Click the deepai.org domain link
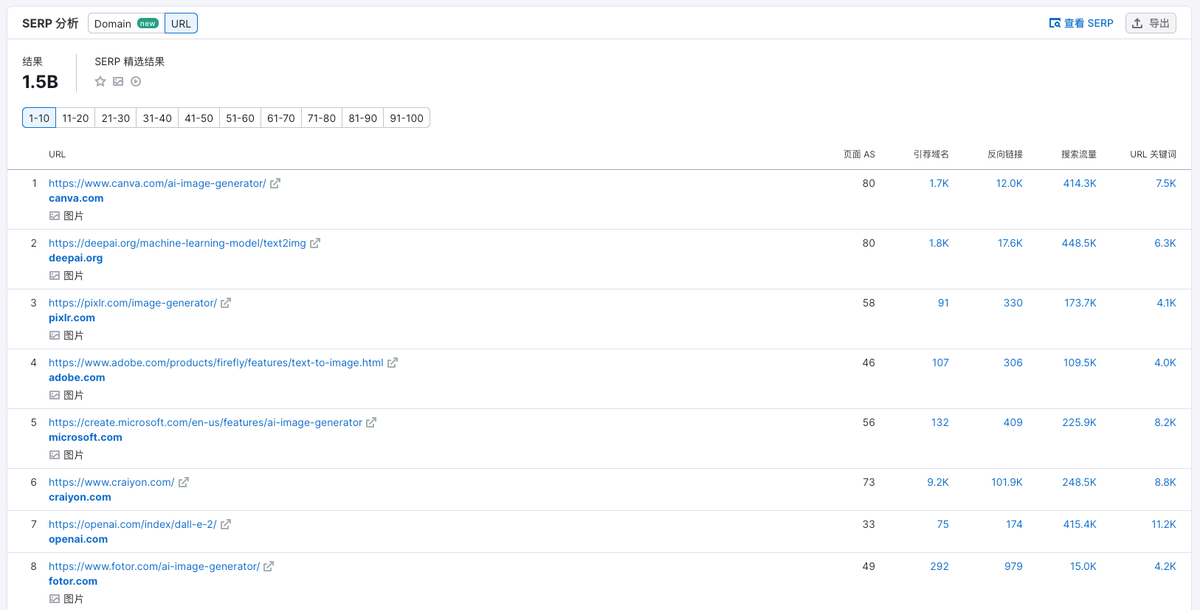1200x610 pixels. (76, 258)
